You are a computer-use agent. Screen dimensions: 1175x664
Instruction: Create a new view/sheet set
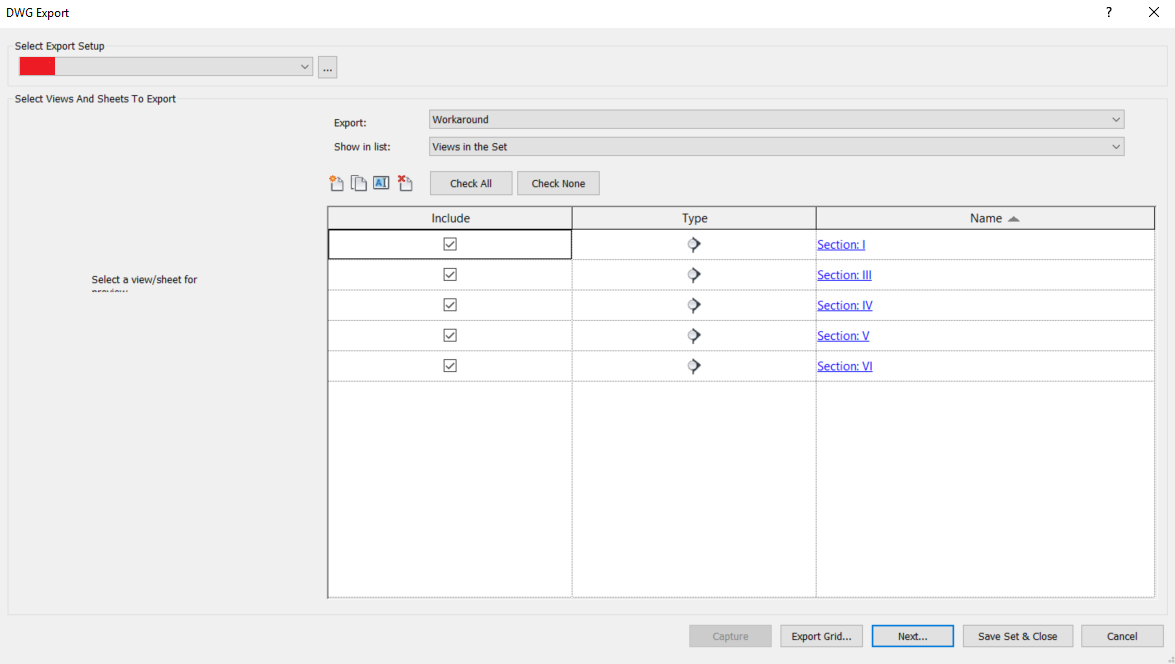tap(336, 183)
